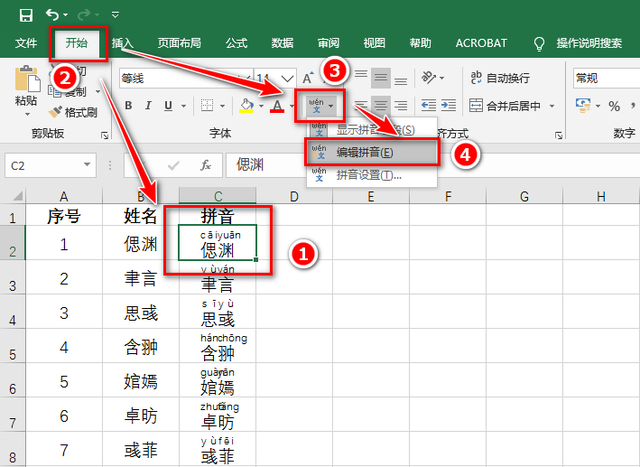Open underline style dropdown arrow

[184, 106]
